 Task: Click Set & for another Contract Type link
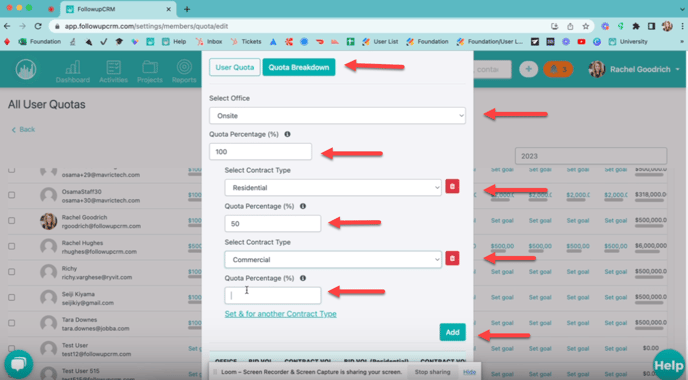click(x=280, y=314)
